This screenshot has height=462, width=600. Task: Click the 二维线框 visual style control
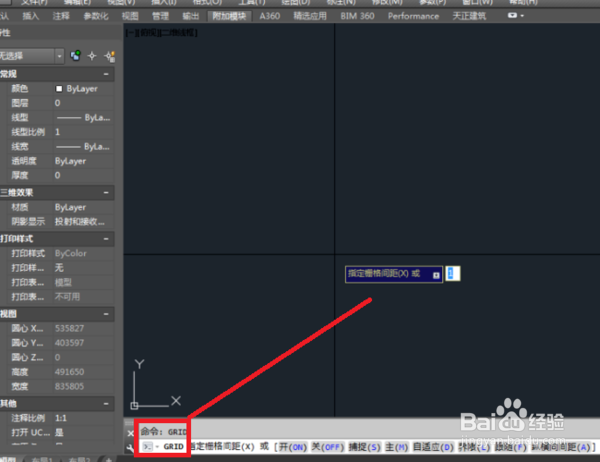[x=177, y=33]
